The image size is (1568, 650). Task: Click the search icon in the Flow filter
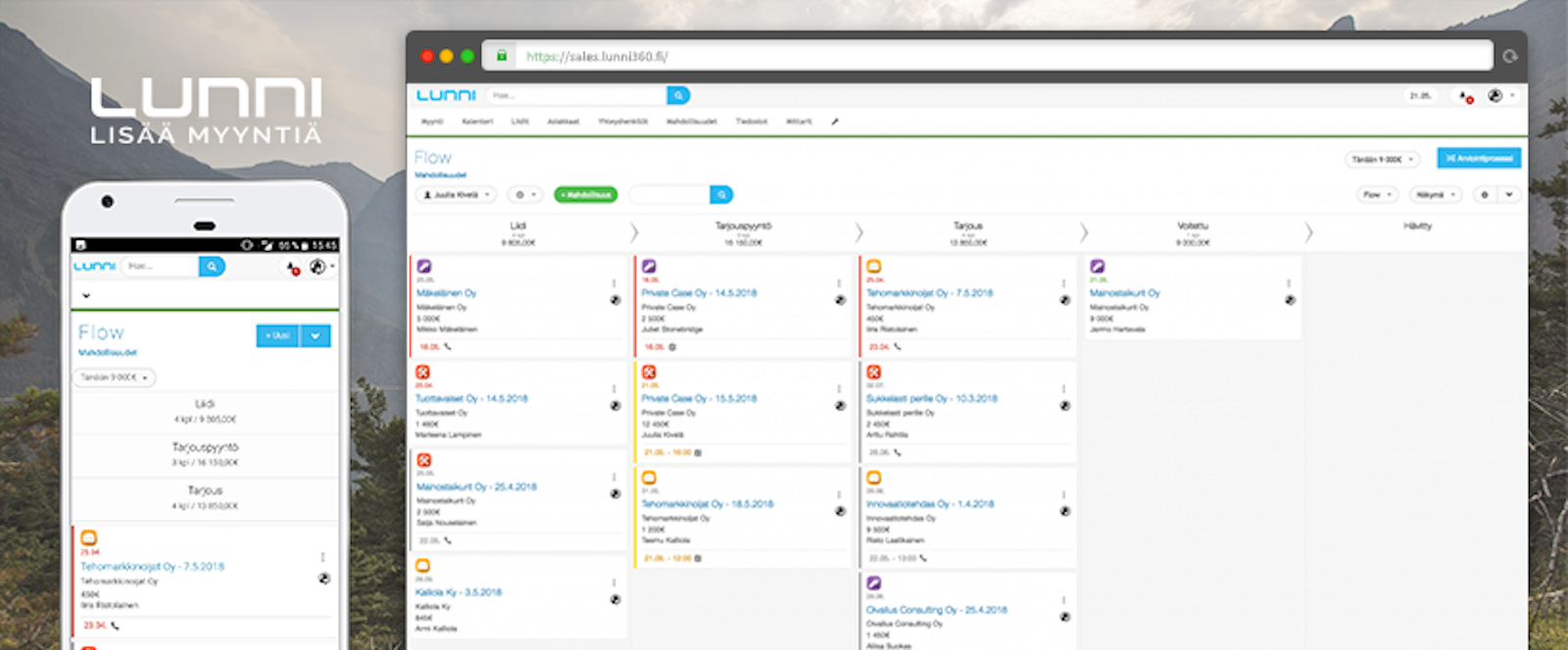[x=721, y=195]
